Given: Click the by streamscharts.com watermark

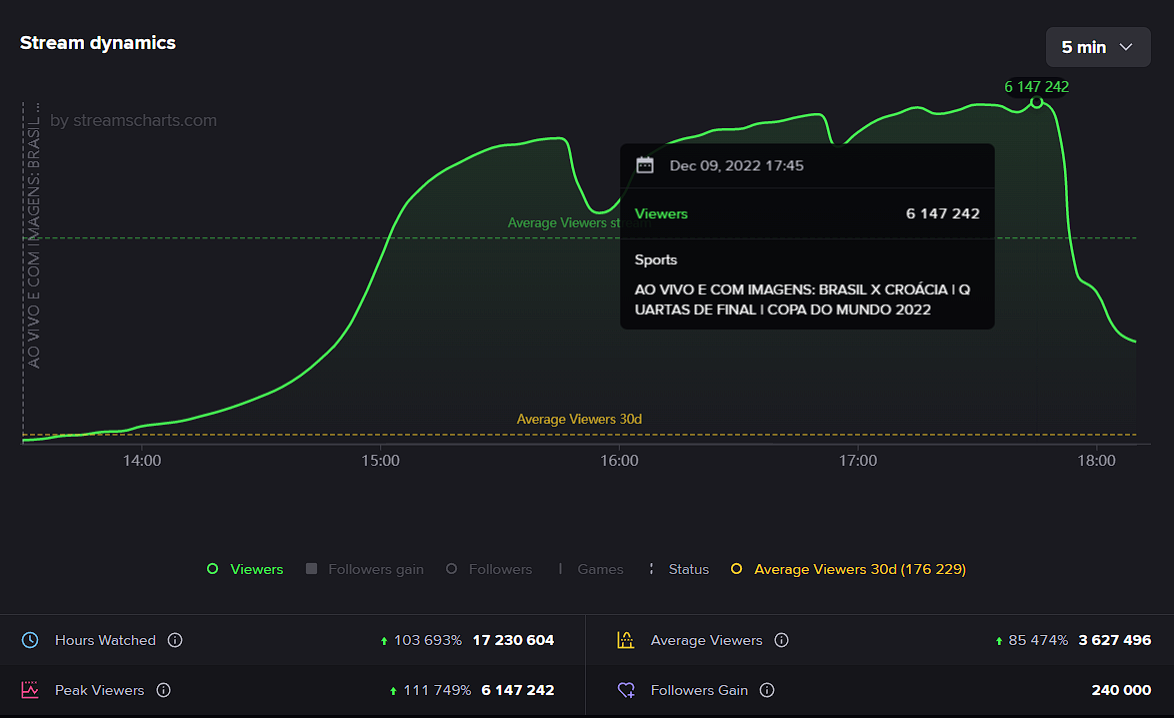Looking at the screenshot, I should (x=133, y=121).
